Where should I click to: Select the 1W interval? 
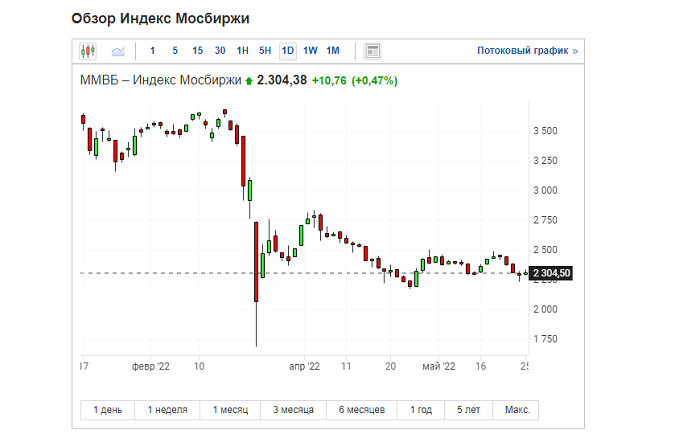(x=310, y=51)
